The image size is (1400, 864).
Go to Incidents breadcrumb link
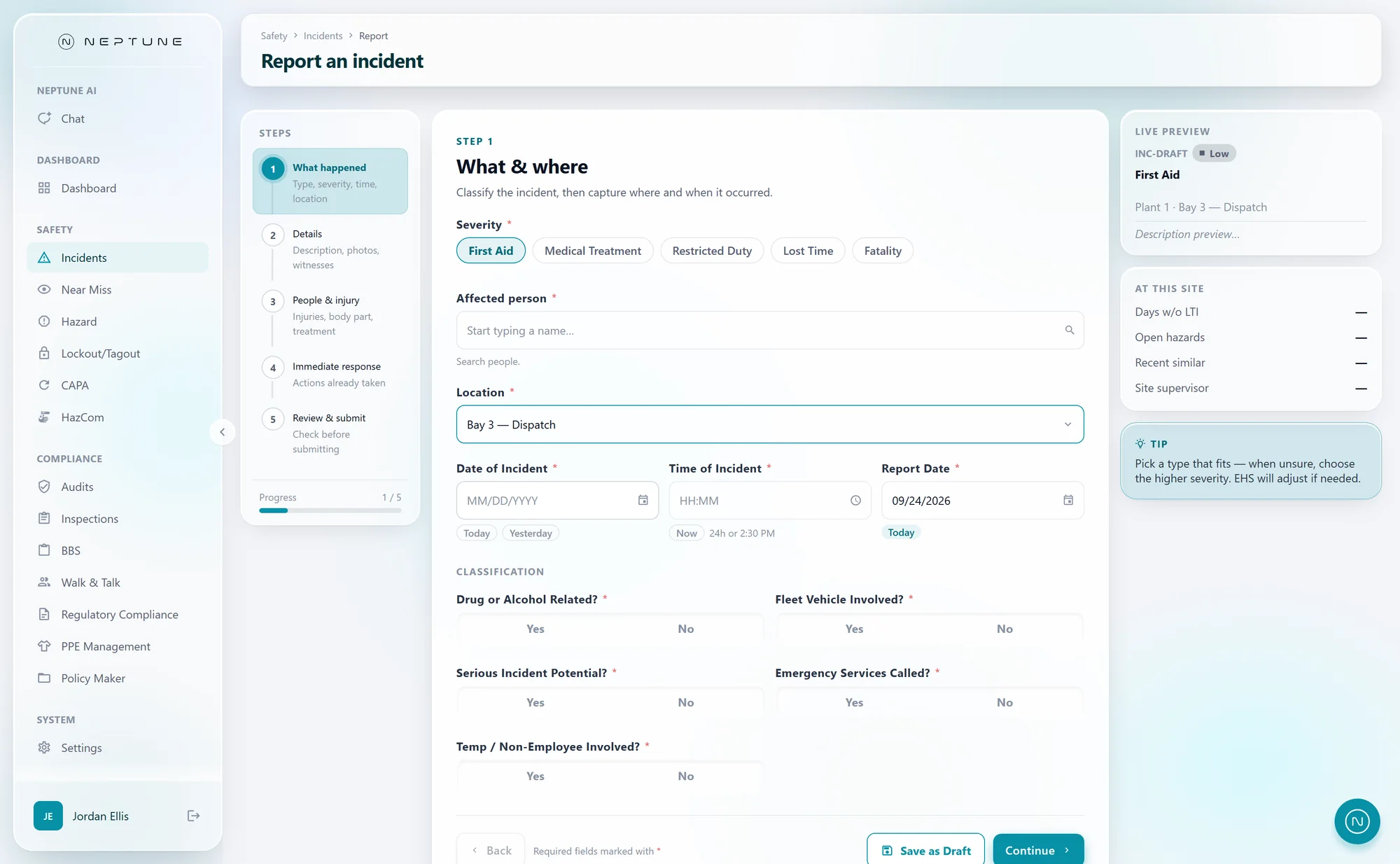[323, 36]
